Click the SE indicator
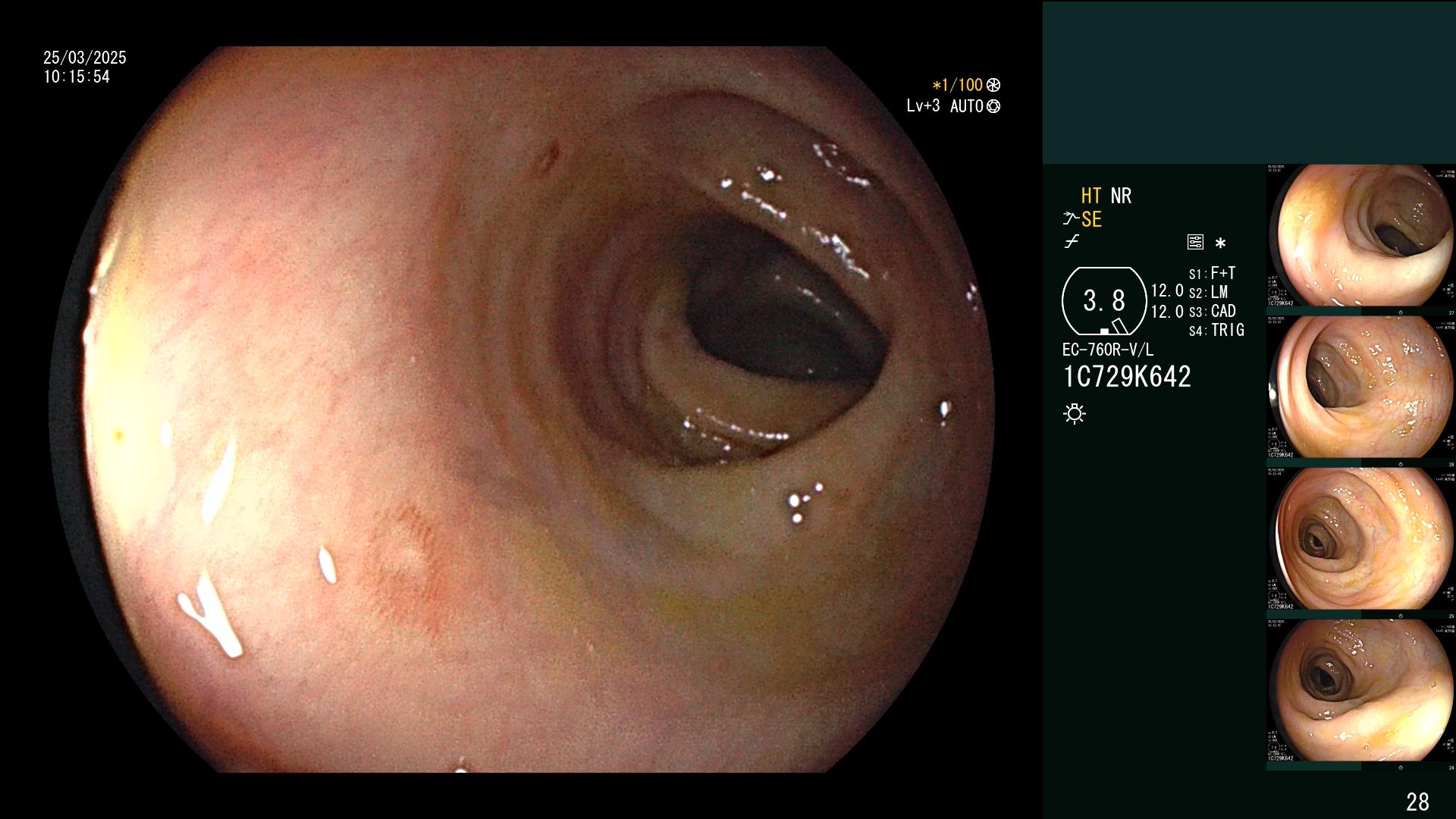 click(x=1091, y=219)
